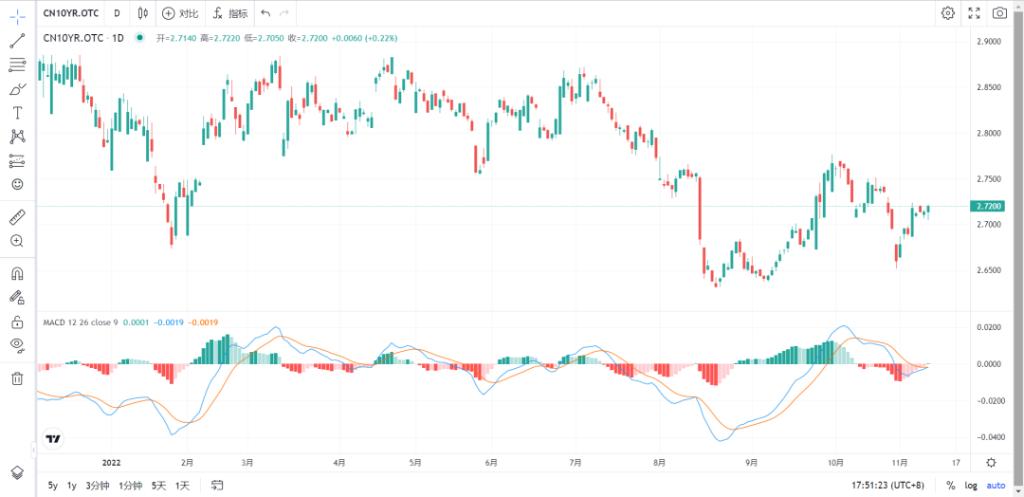Open the emoji icons tool
Image resolution: width=1024 pixels, height=497 pixels.
(x=17, y=185)
